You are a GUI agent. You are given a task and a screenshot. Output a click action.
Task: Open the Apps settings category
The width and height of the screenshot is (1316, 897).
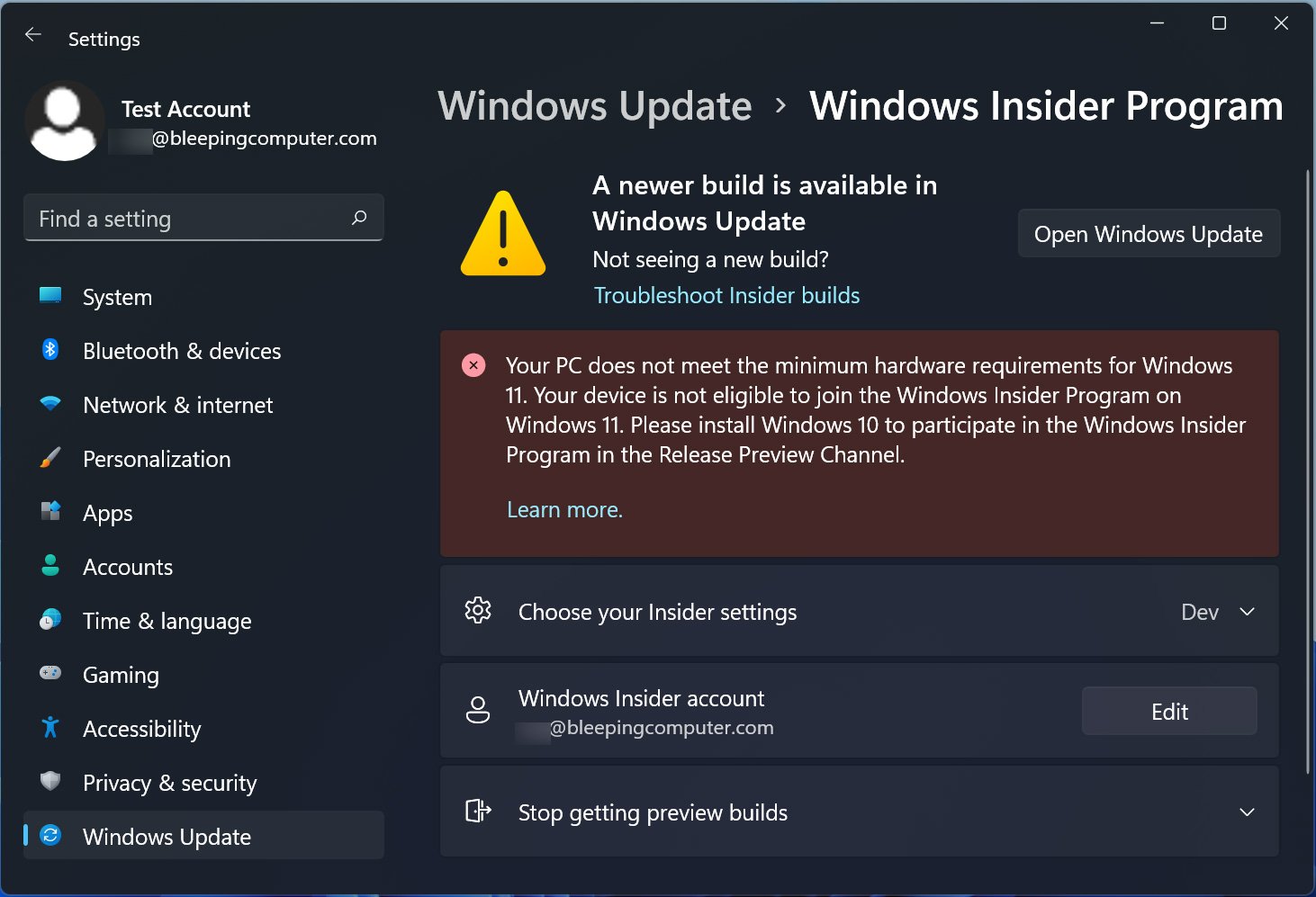(x=108, y=513)
